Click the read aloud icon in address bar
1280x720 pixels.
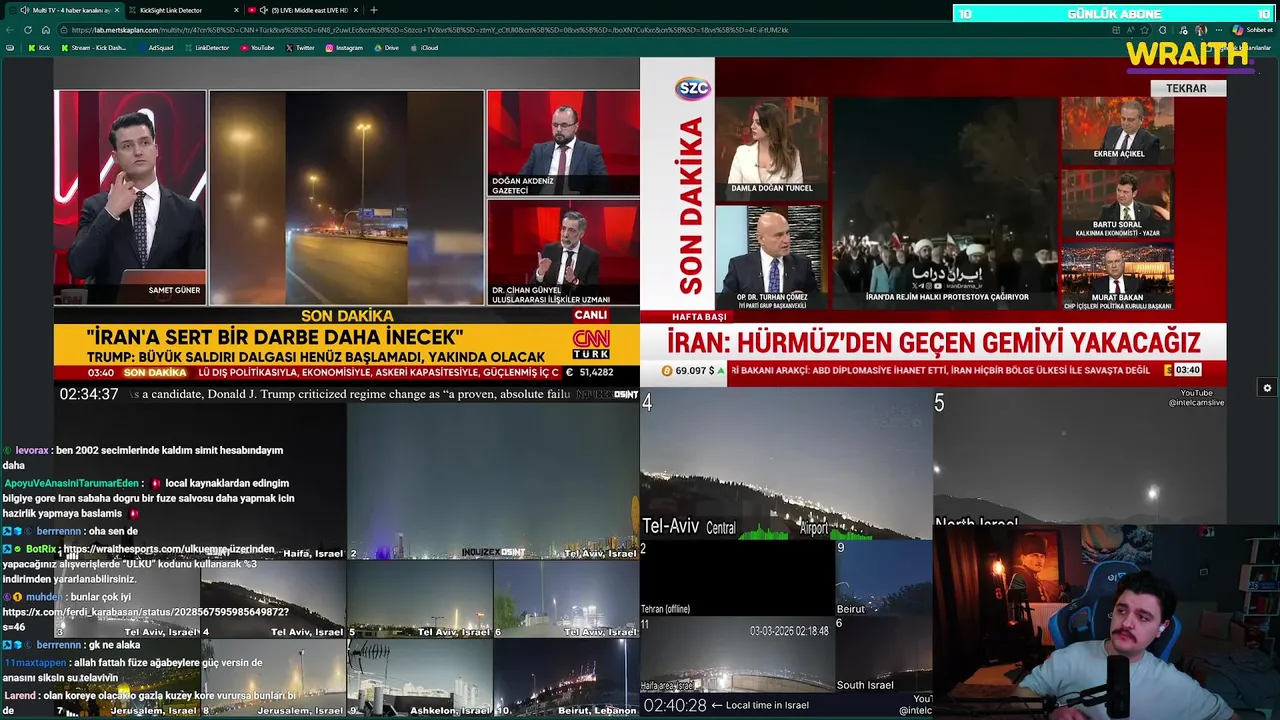pos(1130,30)
